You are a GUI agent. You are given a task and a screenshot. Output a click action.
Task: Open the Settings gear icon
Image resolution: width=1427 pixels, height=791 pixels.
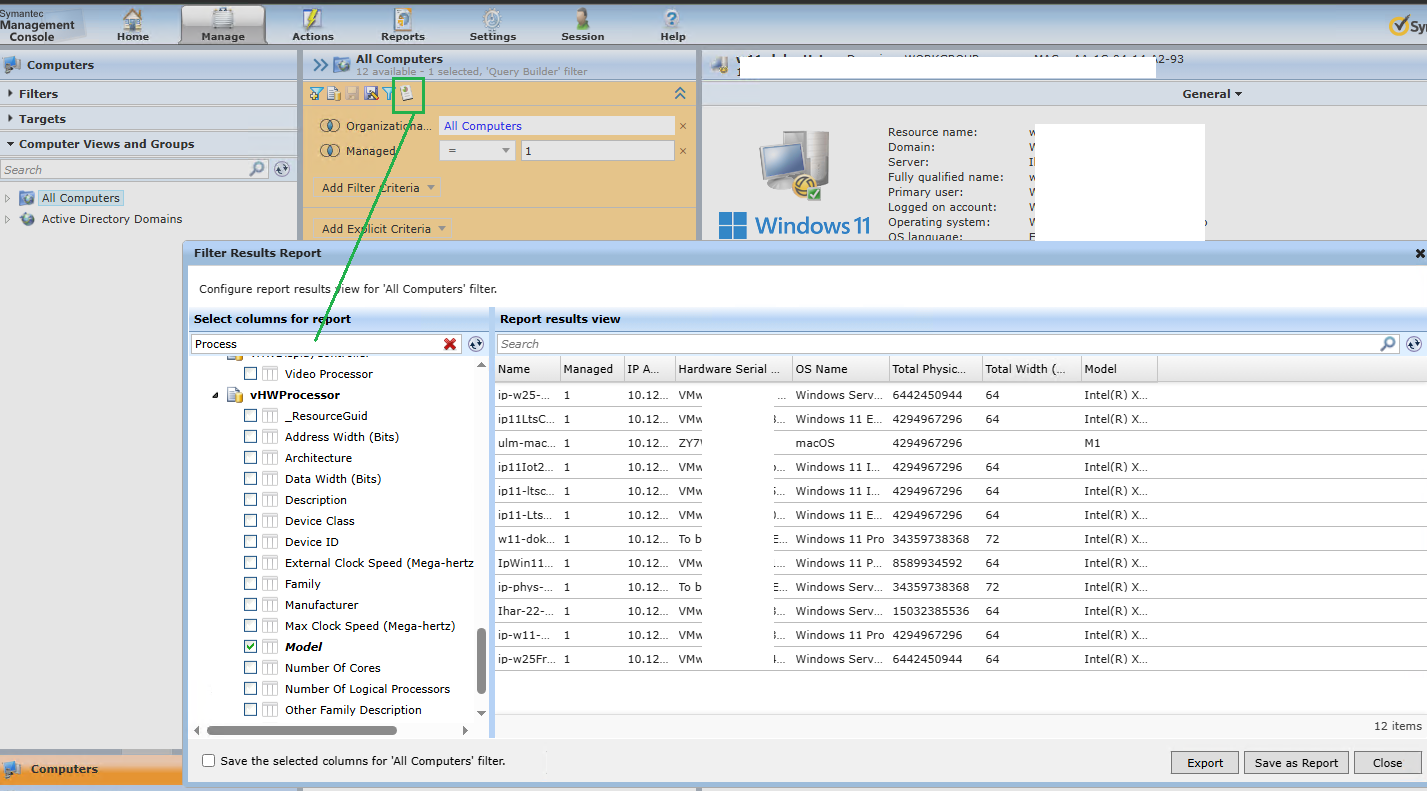coord(492,18)
